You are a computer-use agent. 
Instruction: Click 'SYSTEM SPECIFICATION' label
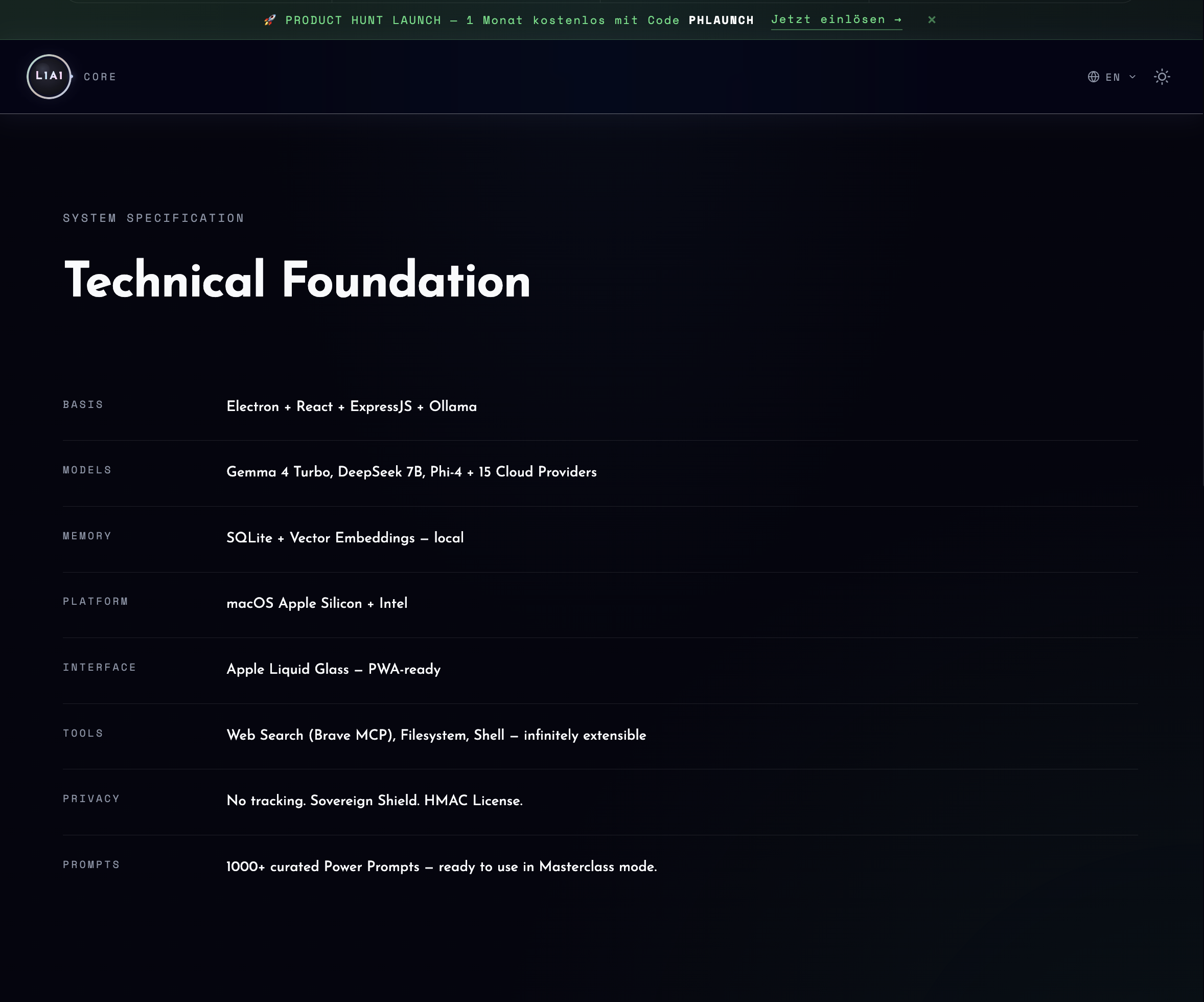[154, 218]
